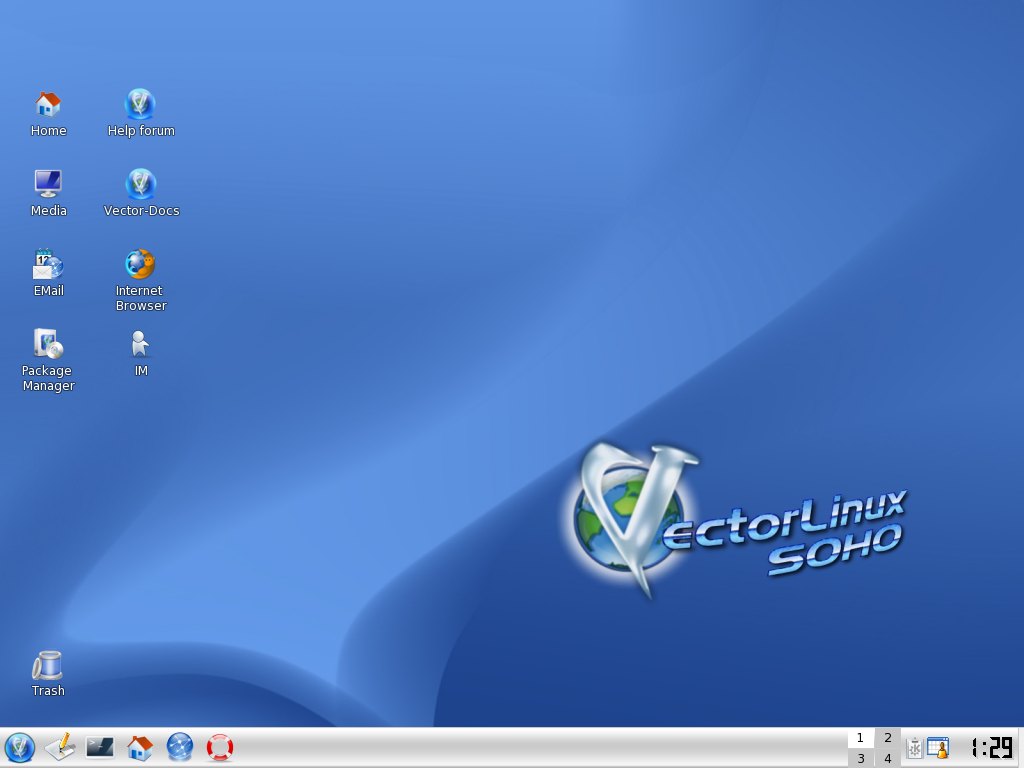This screenshot has height=768, width=1024.
Task: Click the clipboard tool icon in the system tray
Action: pos(915,747)
